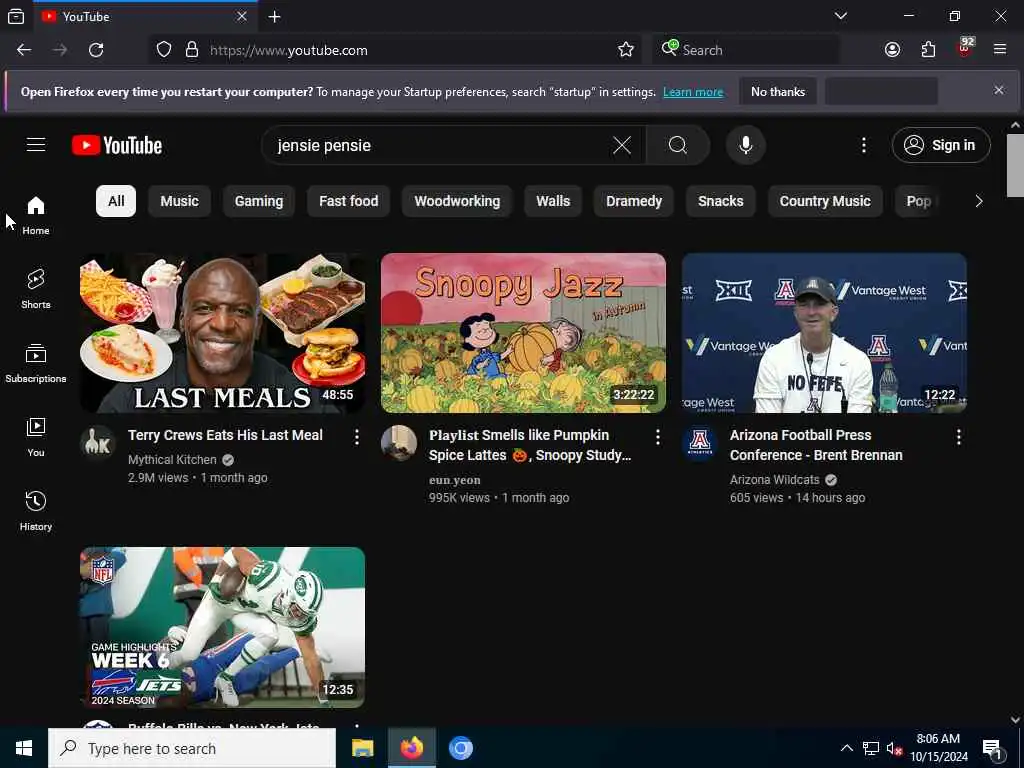
Task: Play the Arizona press conference thumbnail
Action: coord(824,333)
